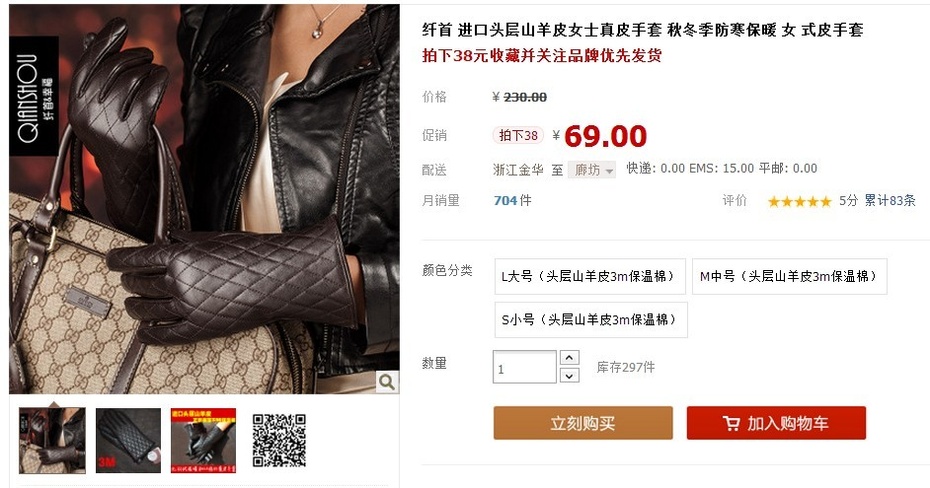Click the five-star rating icons

pos(800,202)
